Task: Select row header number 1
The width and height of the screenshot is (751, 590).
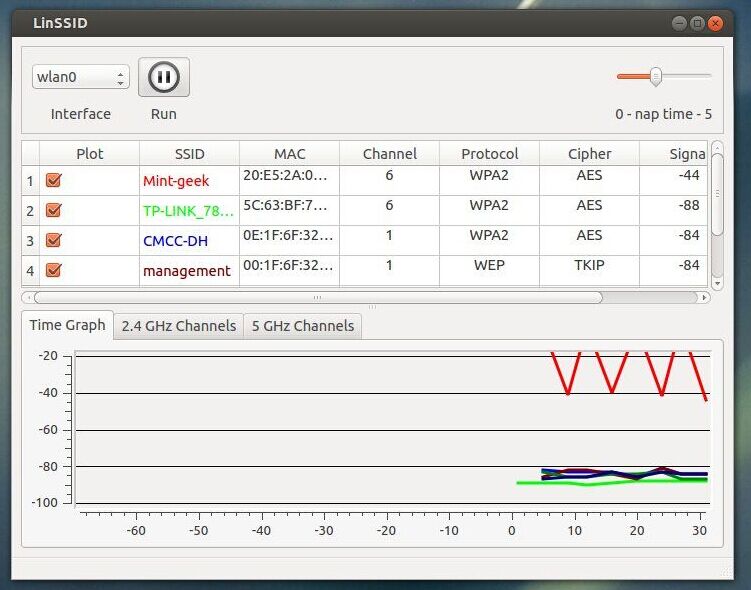Action: (30, 181)
